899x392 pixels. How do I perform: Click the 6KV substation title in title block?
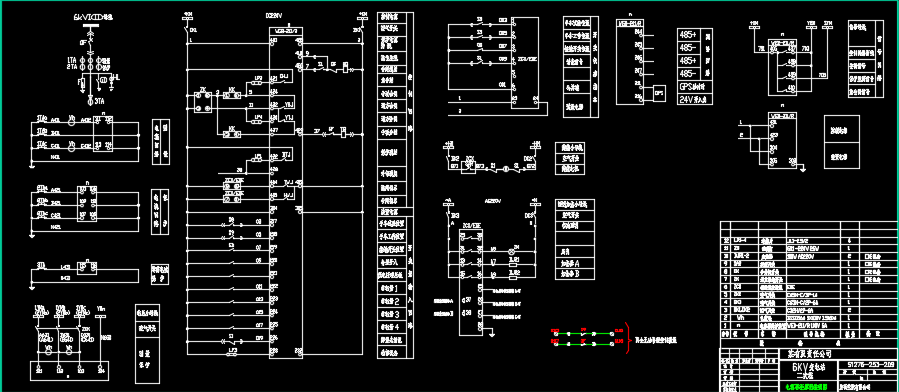point(810,366)
